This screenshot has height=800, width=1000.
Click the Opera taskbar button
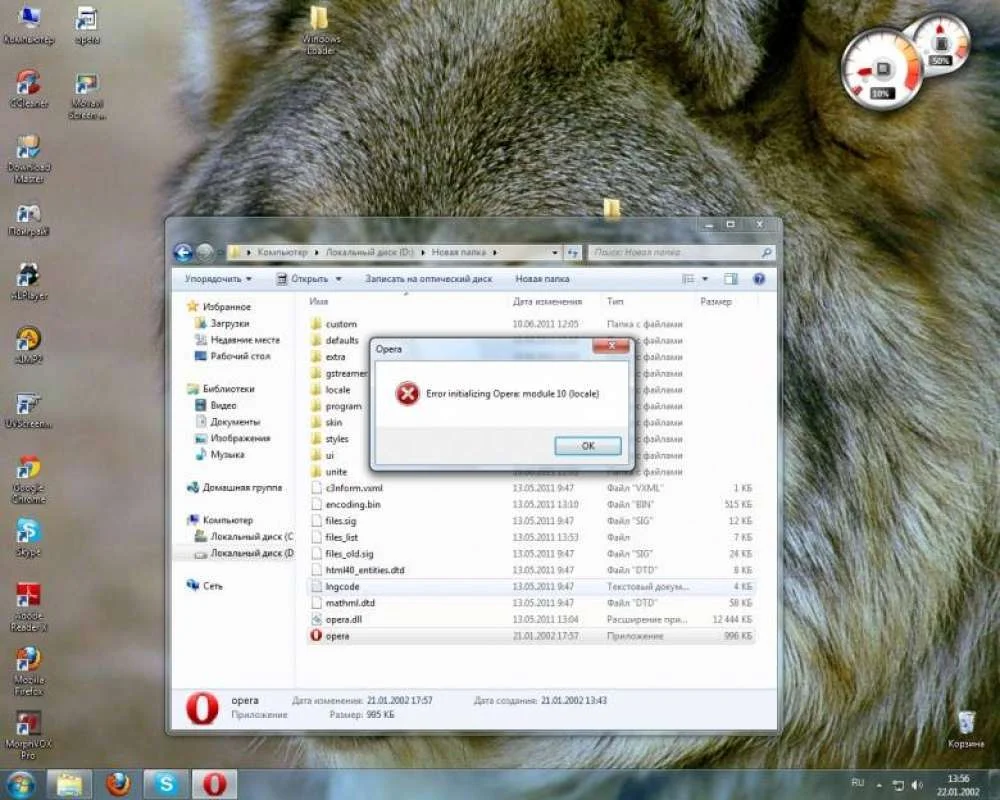point(215,784)
